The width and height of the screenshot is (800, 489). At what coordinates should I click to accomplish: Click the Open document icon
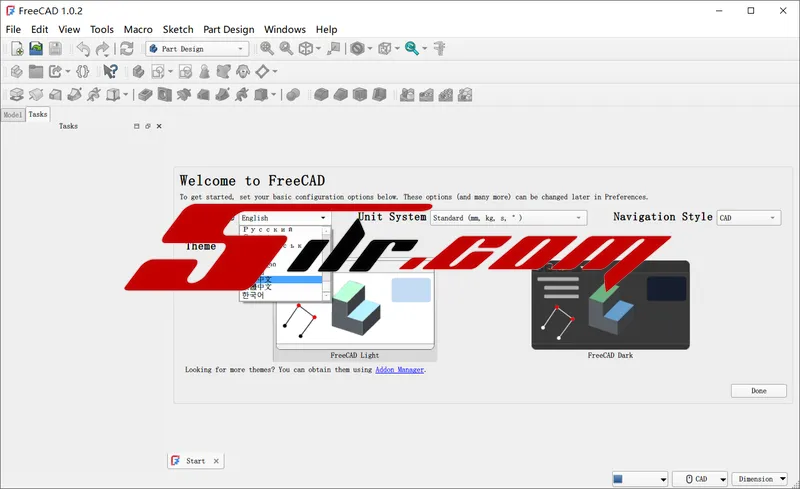[36, 48]
